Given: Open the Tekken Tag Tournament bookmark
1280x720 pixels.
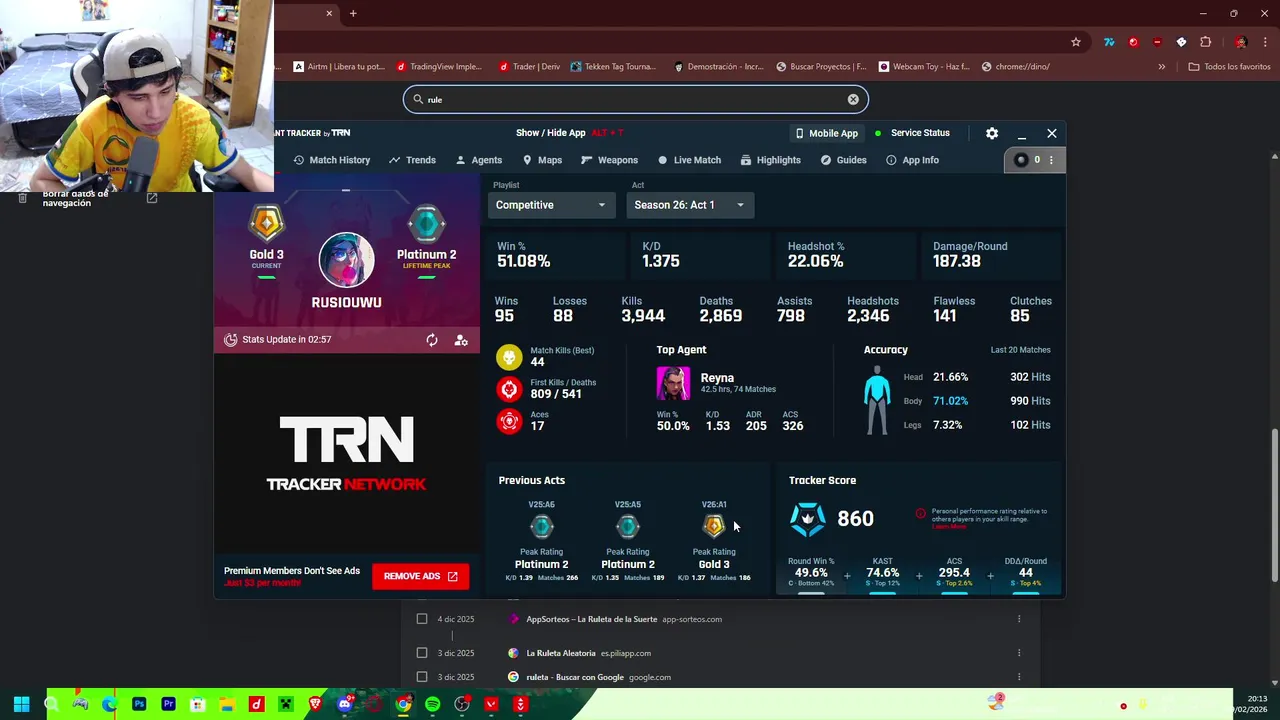Looking at the screenshot, I should (x=613, y=67).
